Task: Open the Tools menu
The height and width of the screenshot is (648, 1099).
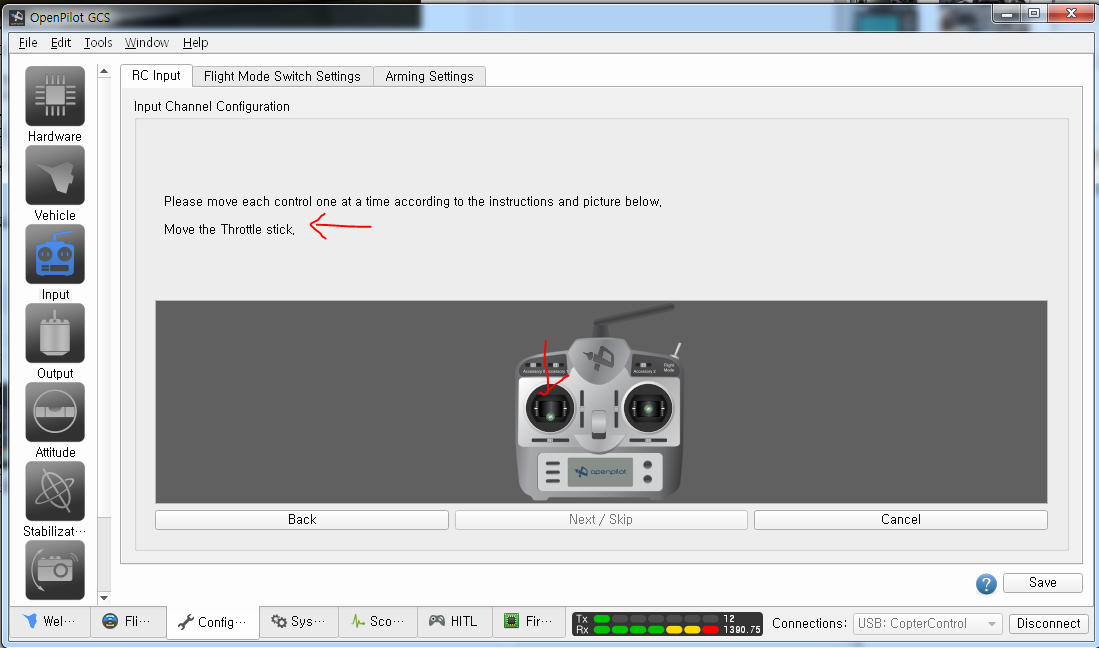Action: [x=98, y=43]
